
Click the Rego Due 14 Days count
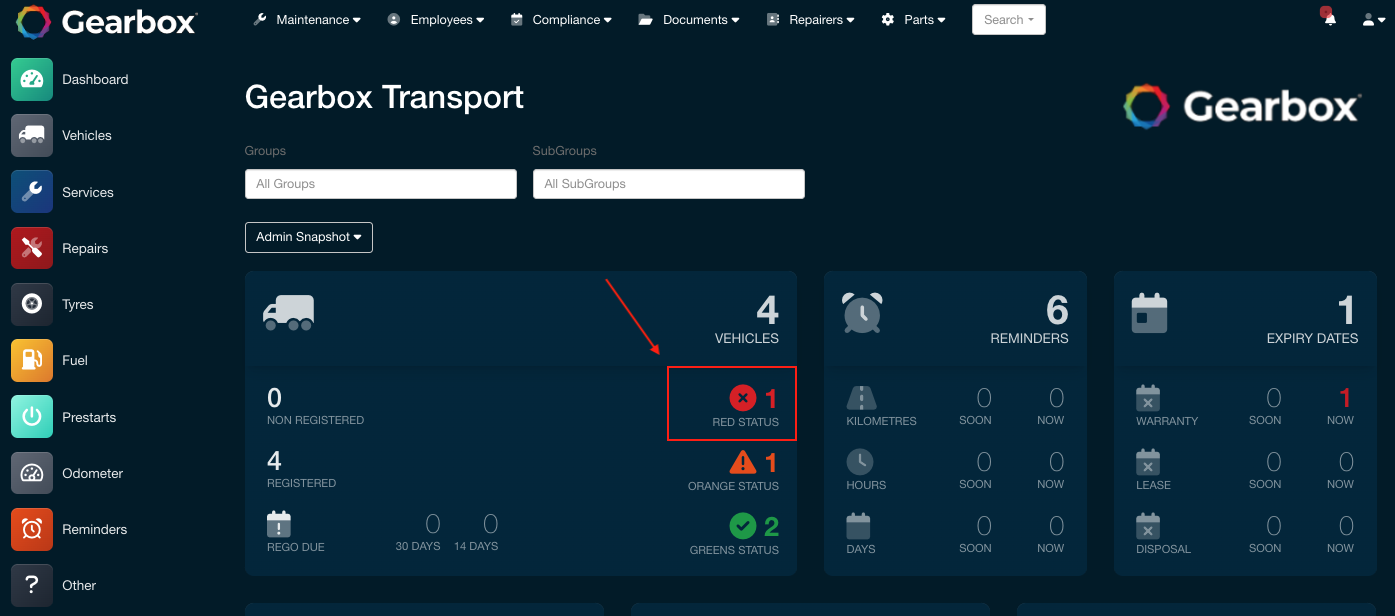point(491,524)
